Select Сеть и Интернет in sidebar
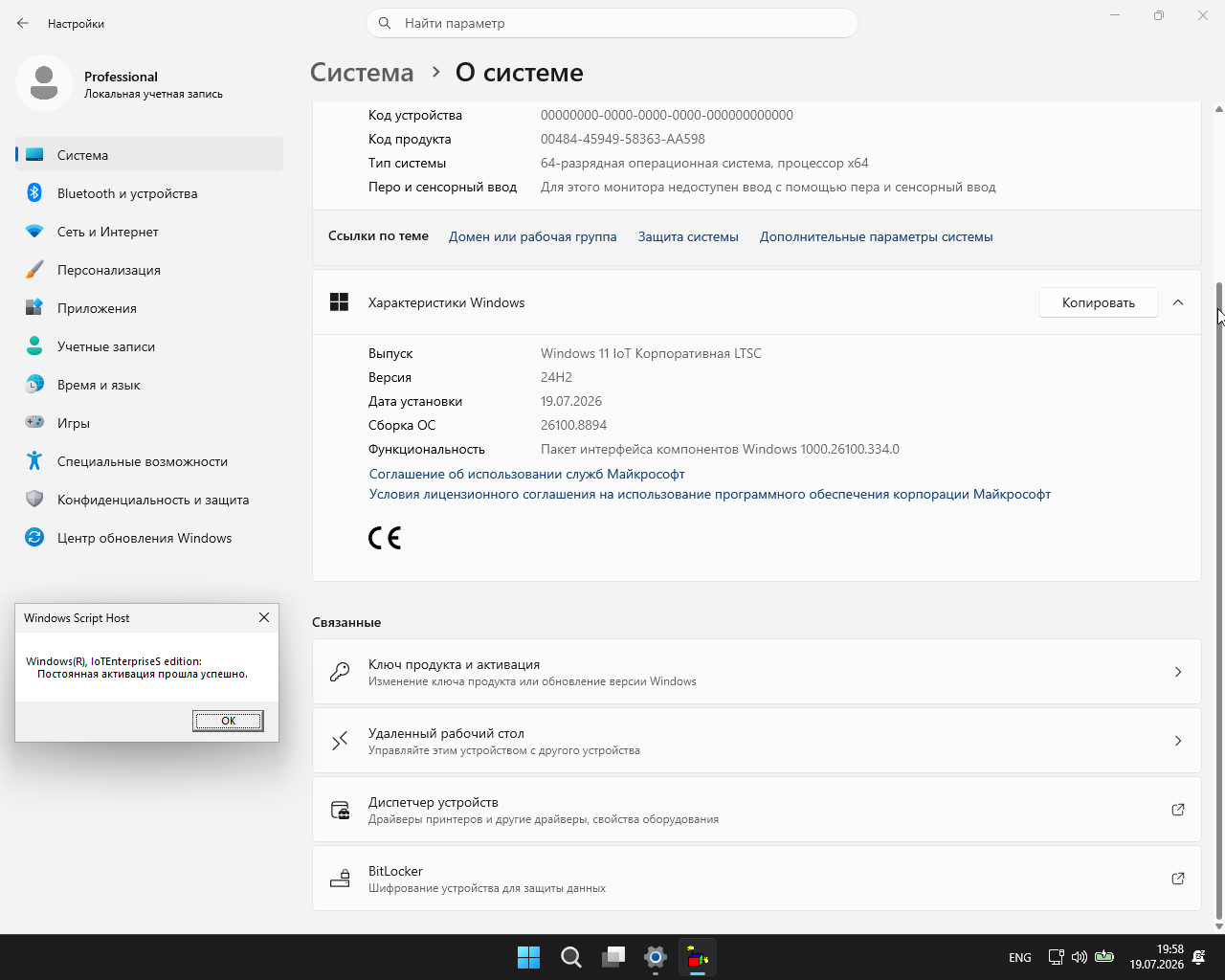Viewport: 1225px width, 980px height. pyautogui.click(x=149, y=232)
